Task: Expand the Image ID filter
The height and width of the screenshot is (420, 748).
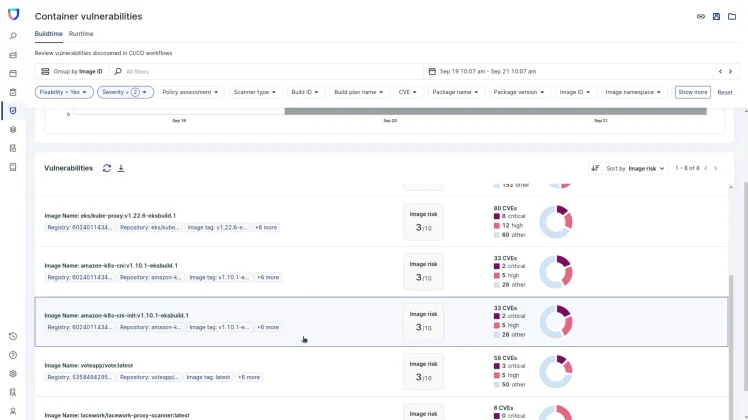Action: [x=575, y=92]
